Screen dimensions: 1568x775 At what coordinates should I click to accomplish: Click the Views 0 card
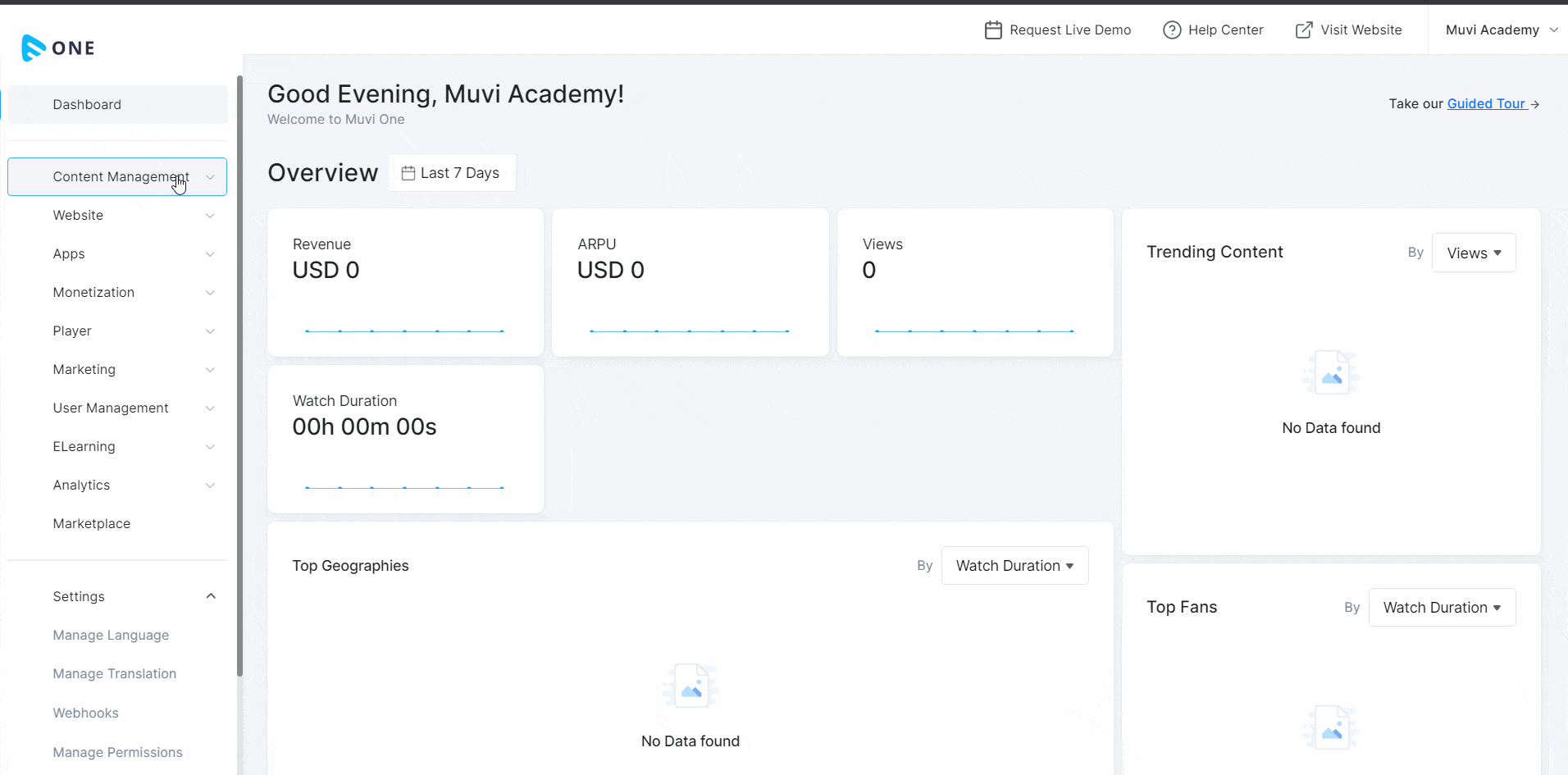(x=975, y=282)
